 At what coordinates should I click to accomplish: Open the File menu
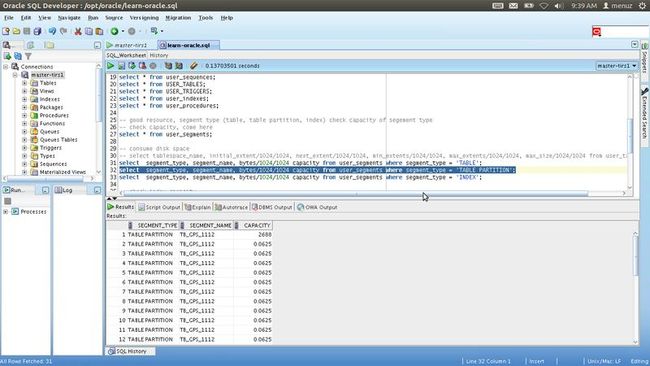coord(9,18)
